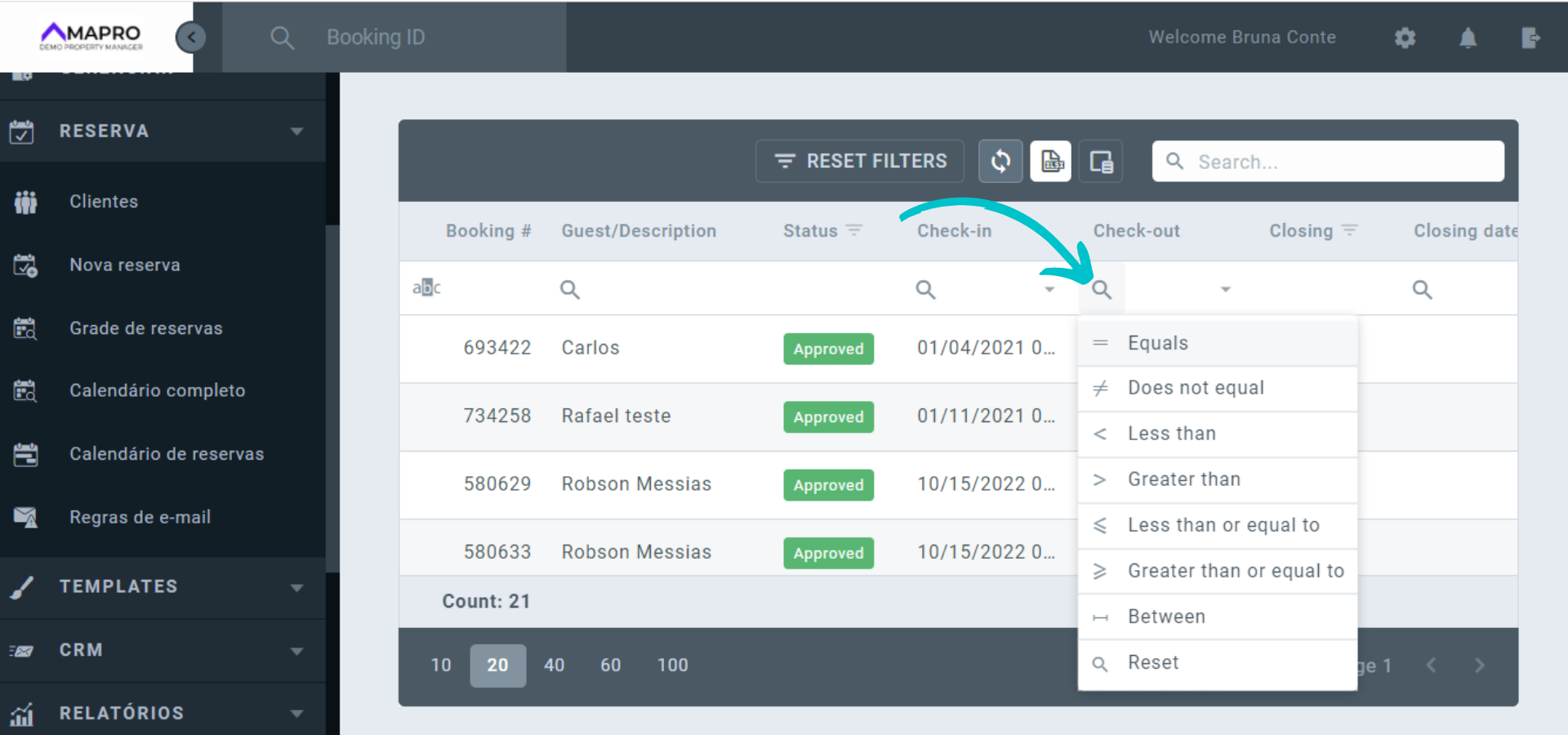The height and width of the screenshot is (735, 1568).
Task: Click the logout icon in header
Action: [x=1530, y=38]
